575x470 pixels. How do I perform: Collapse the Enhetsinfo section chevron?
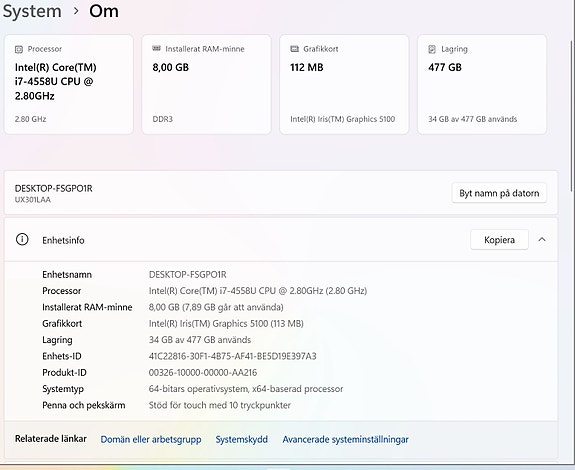[x=542, y=240]
